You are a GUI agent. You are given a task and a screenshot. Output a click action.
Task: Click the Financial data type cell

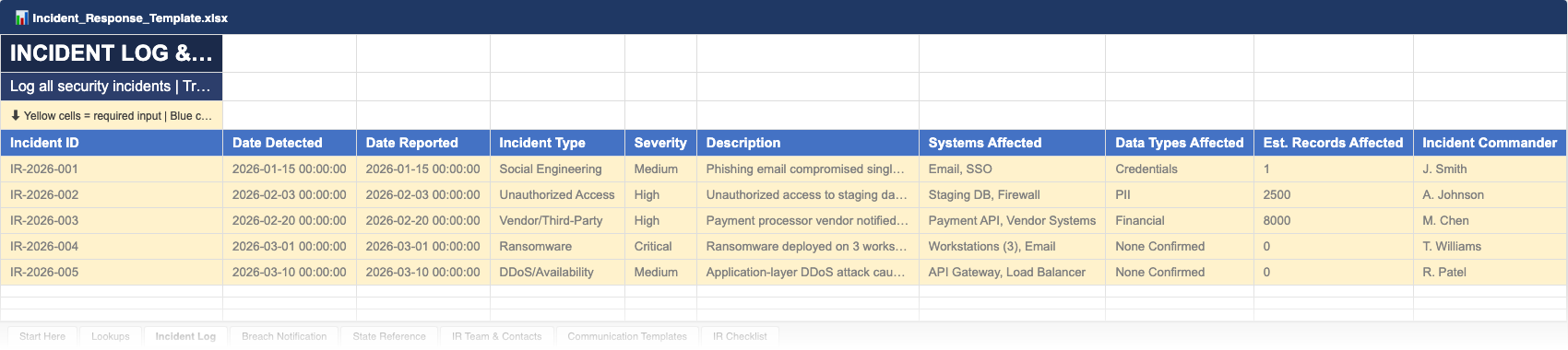click(x=1180, y=221)
